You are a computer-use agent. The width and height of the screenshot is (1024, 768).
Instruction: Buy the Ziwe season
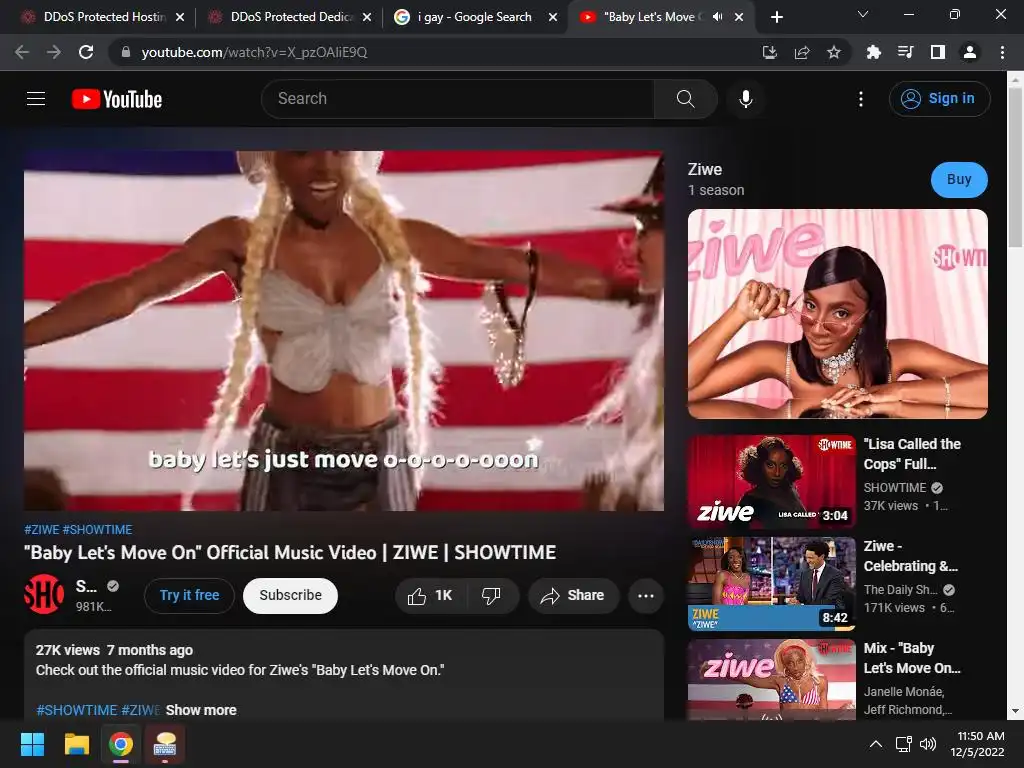(x=959, y=180)
